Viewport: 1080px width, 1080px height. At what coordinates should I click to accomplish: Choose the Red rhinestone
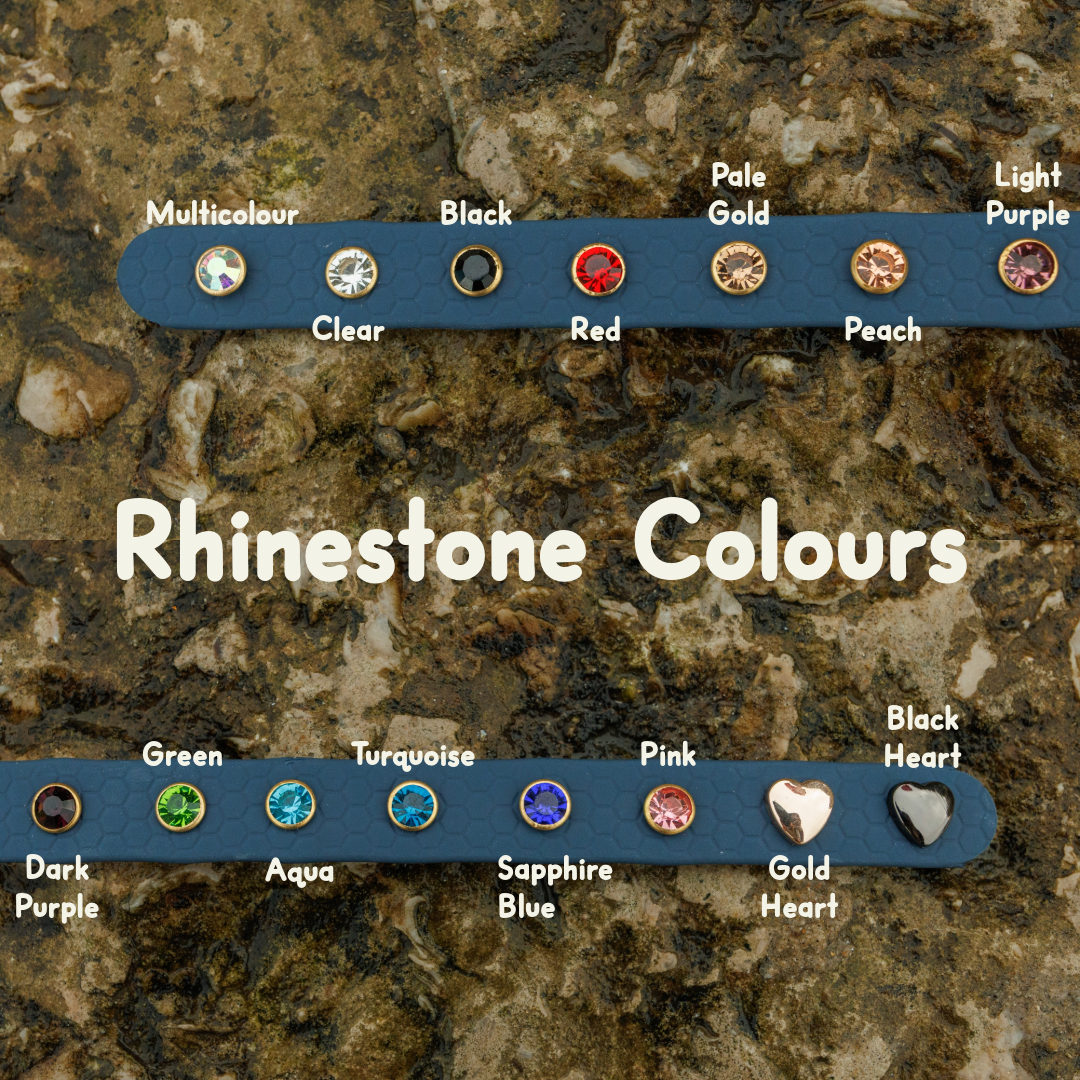coord(598,270)
